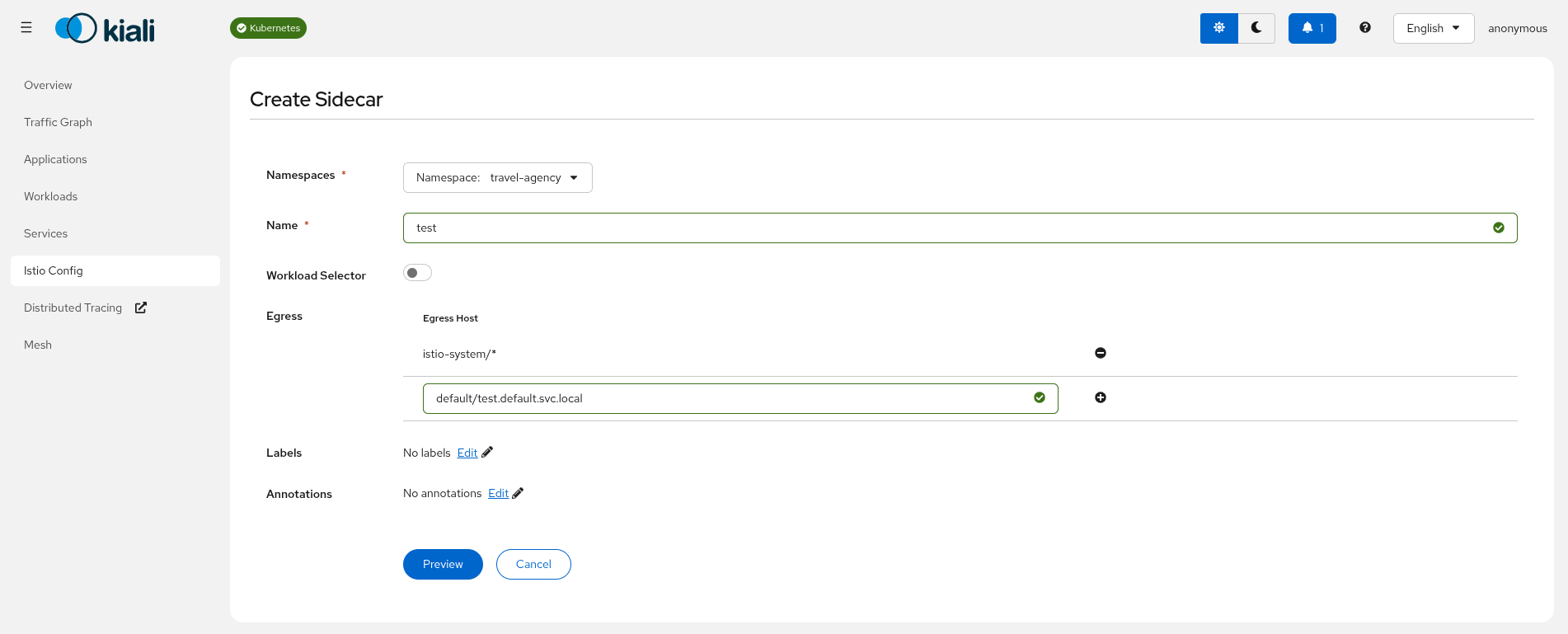Click the Name input field
This screenshot has height=634, width=1568.
coord(948,228)
